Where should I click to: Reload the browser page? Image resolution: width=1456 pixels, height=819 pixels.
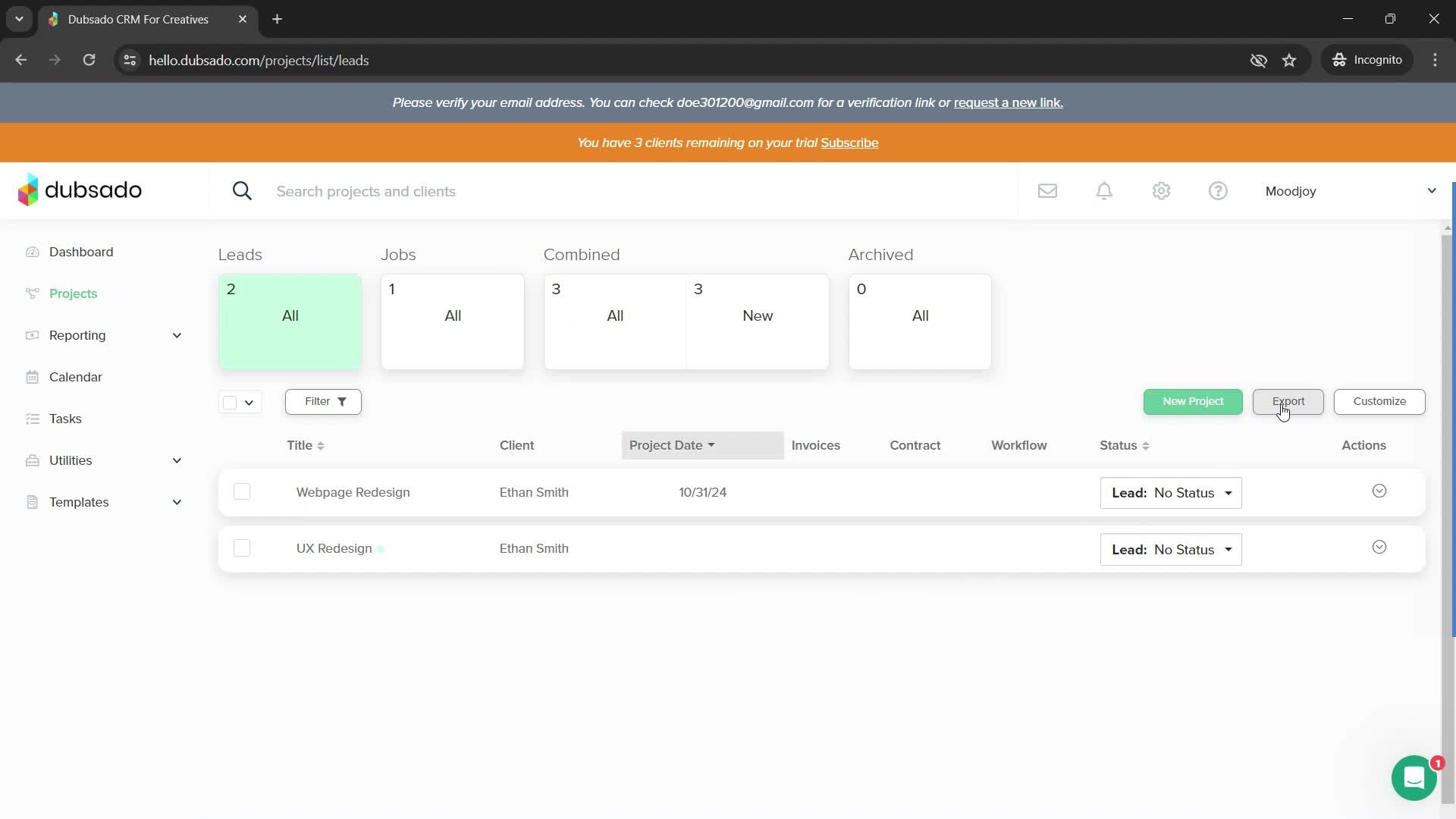(89, 60)
